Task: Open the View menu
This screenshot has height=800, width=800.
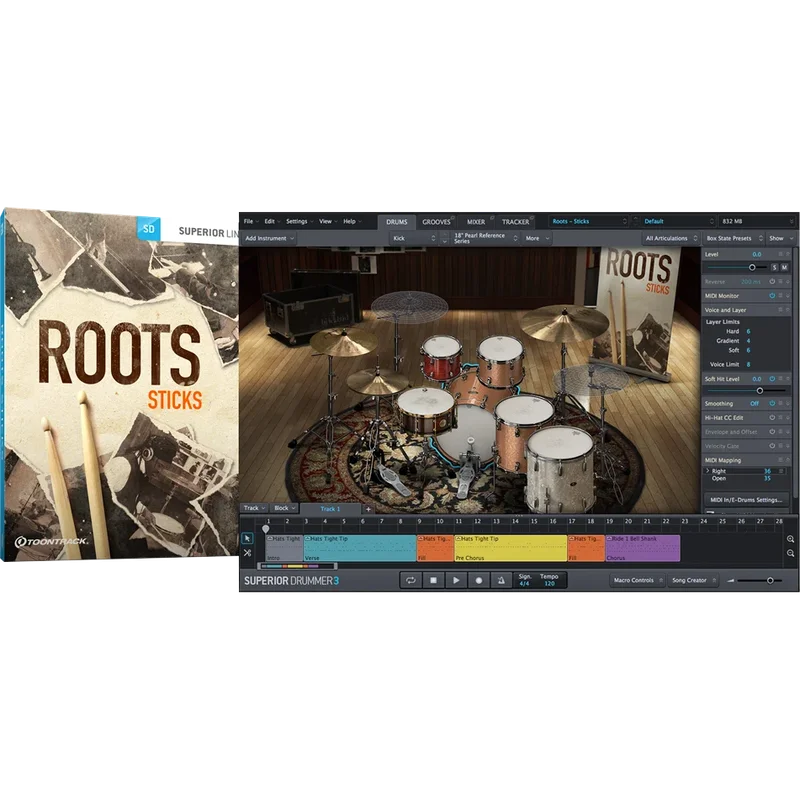Action: tap(328, 221)
